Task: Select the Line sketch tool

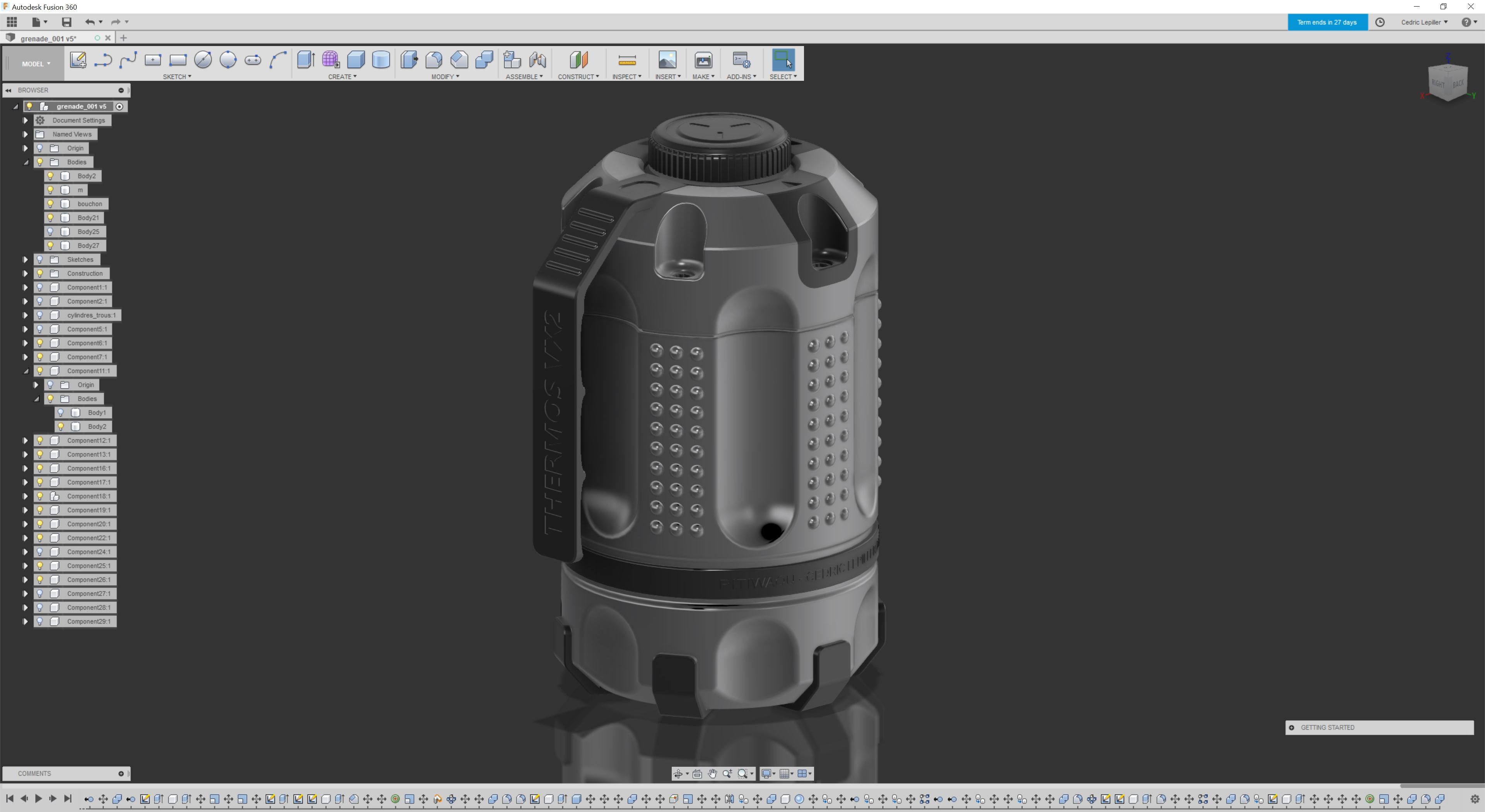Action: click(x=103, y=60)
